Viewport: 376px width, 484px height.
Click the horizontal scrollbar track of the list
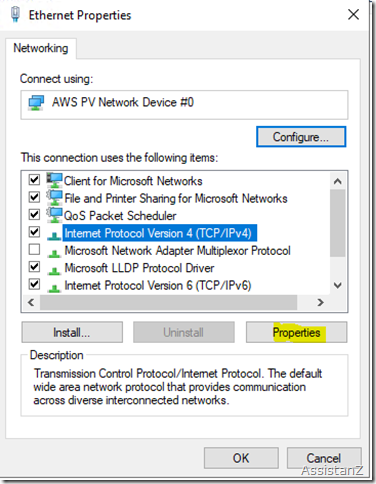pos(168,302)
